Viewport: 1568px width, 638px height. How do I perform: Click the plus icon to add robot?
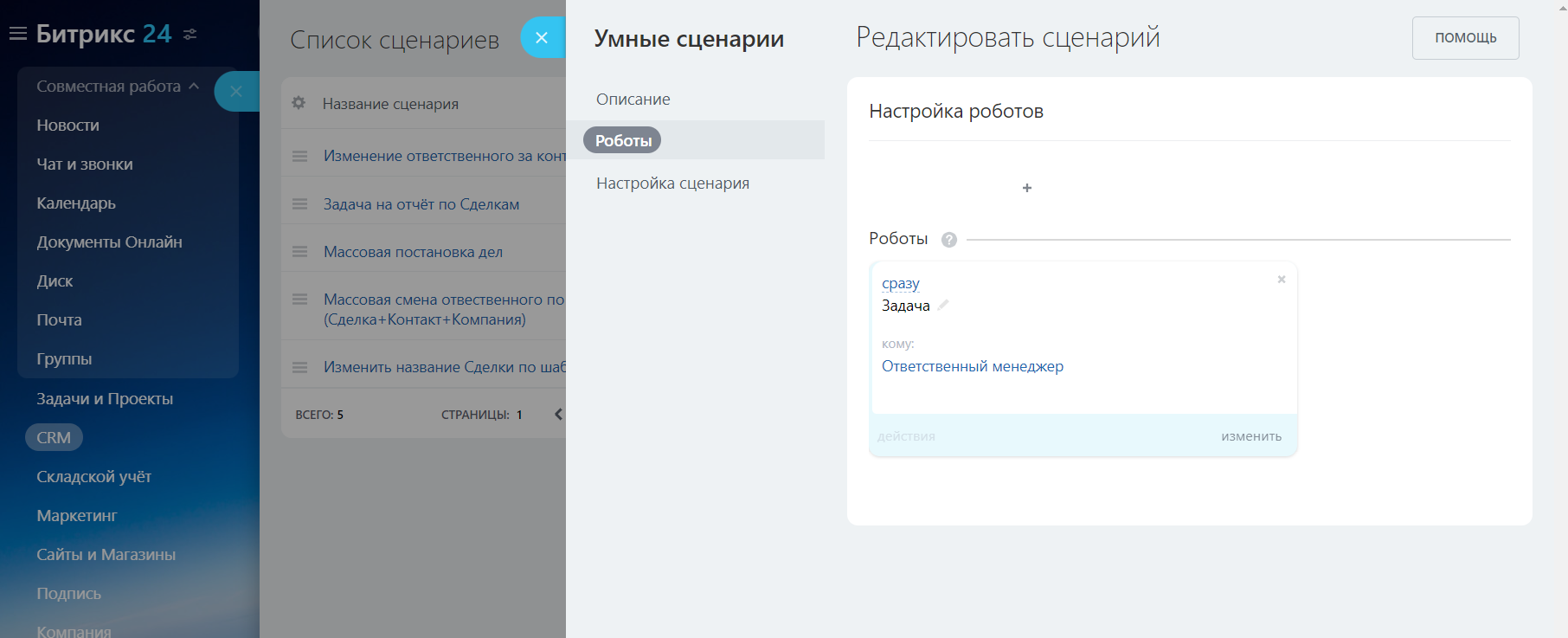click(x=1027, y=188)
